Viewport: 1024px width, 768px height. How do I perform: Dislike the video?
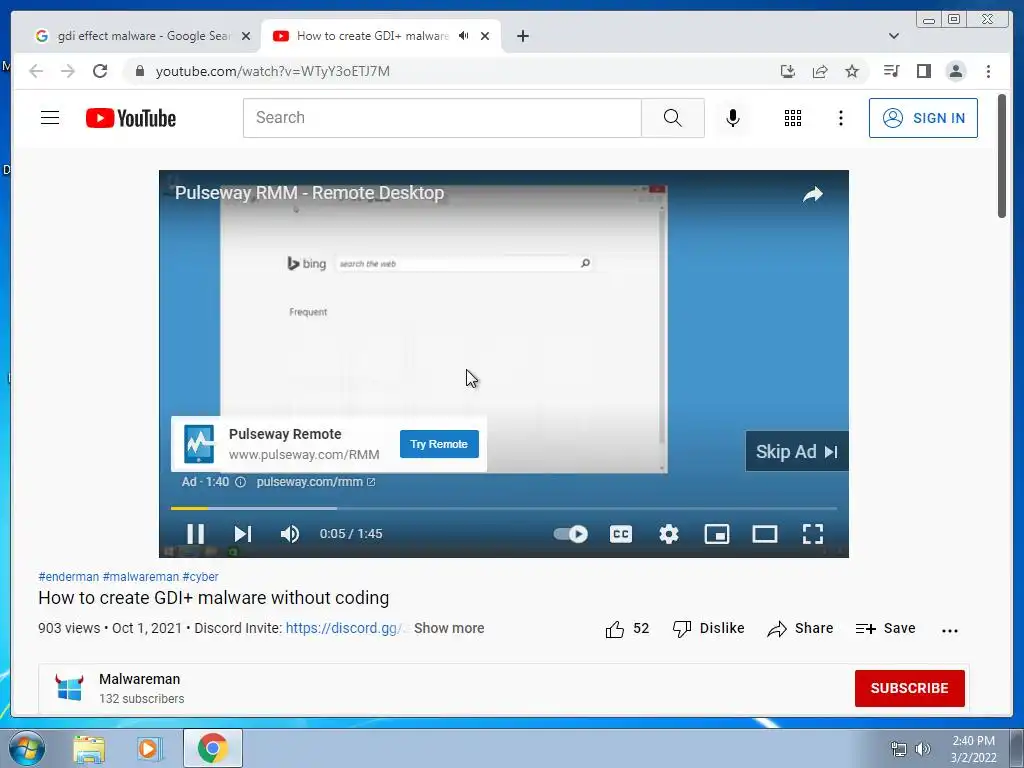(x=709, y=628)
